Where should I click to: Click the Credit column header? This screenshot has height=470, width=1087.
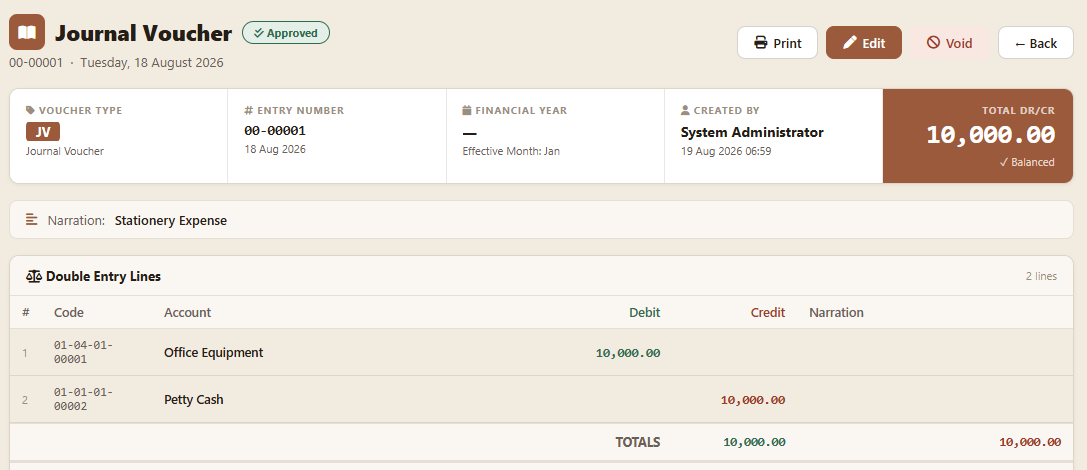pyautogui.click(x=768, y=313)
